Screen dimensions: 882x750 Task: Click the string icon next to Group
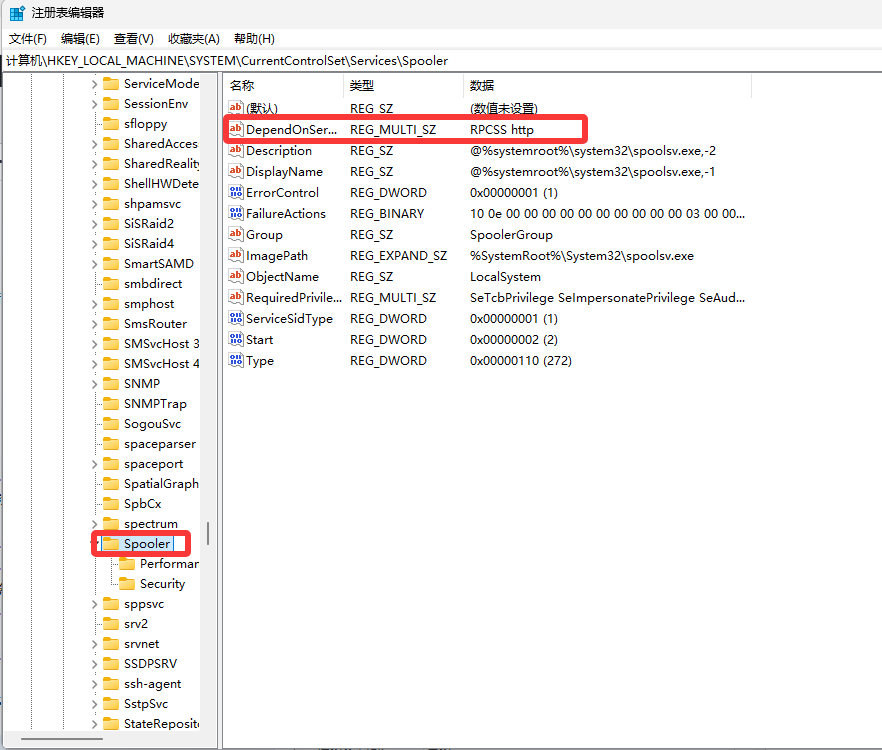(x=236, y=235)
